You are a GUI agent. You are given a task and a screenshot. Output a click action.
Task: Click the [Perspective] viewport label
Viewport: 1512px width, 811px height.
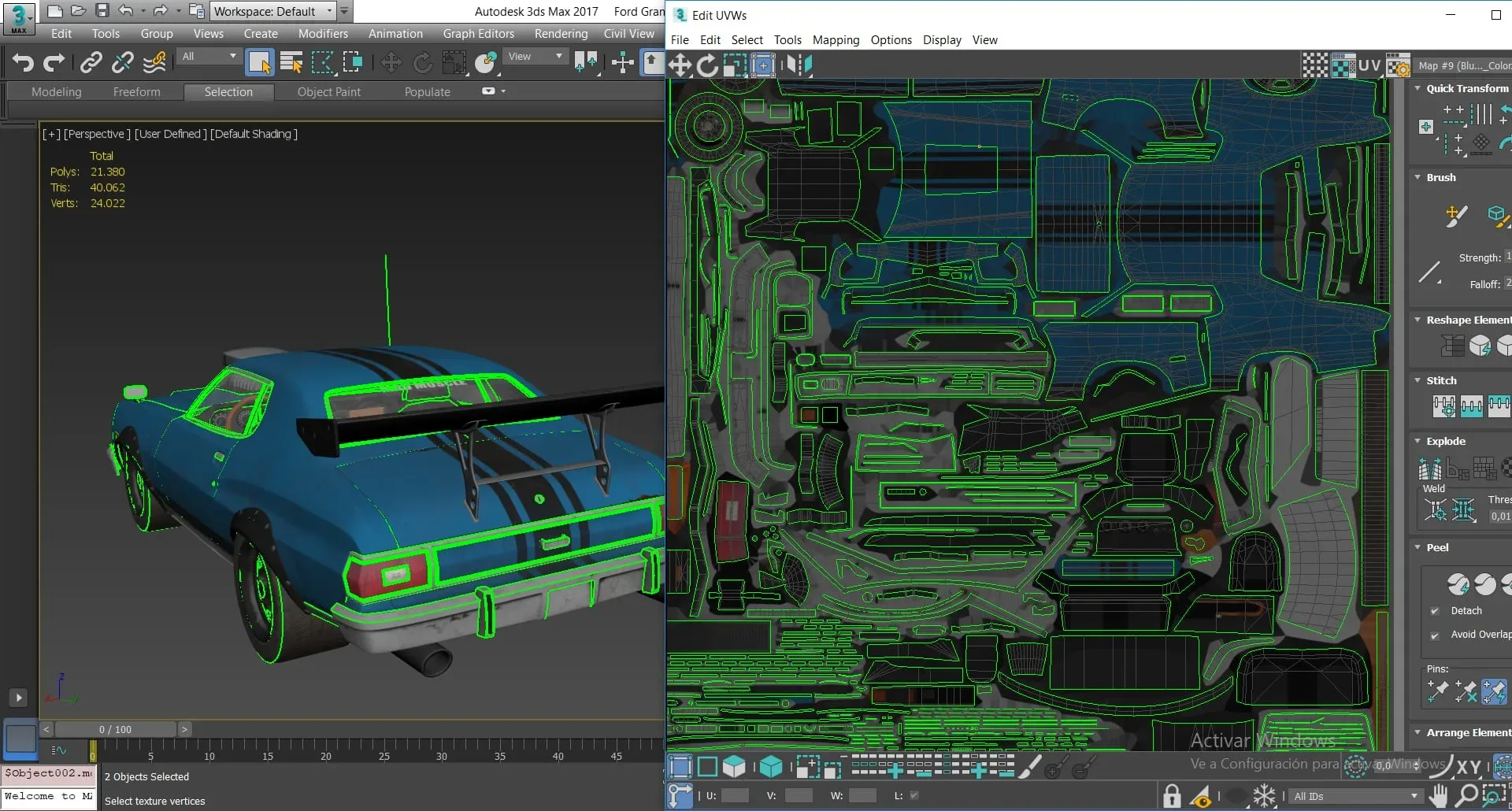pyautogui.click(x=97, y=134)
